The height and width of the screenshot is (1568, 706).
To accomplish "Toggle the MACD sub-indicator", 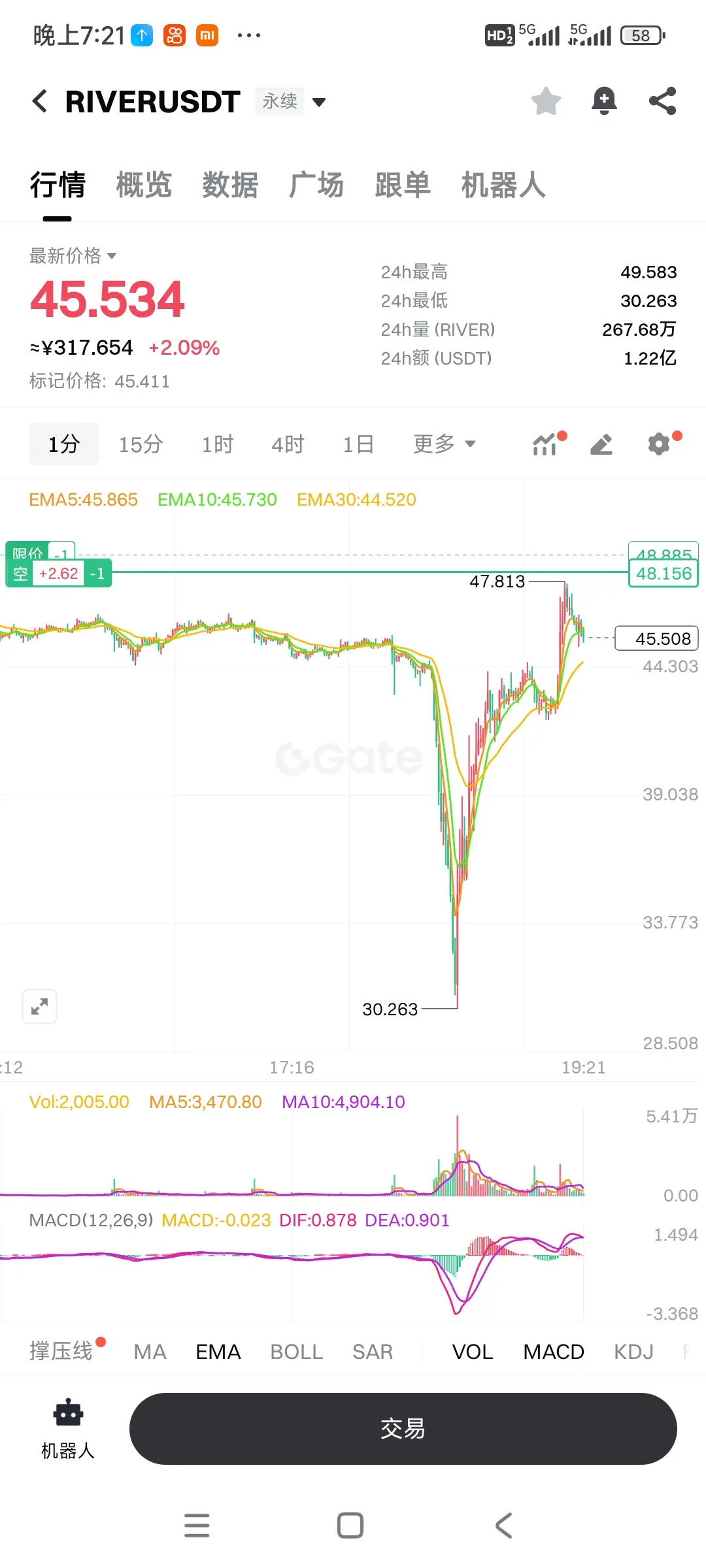I will point(554,1352).
